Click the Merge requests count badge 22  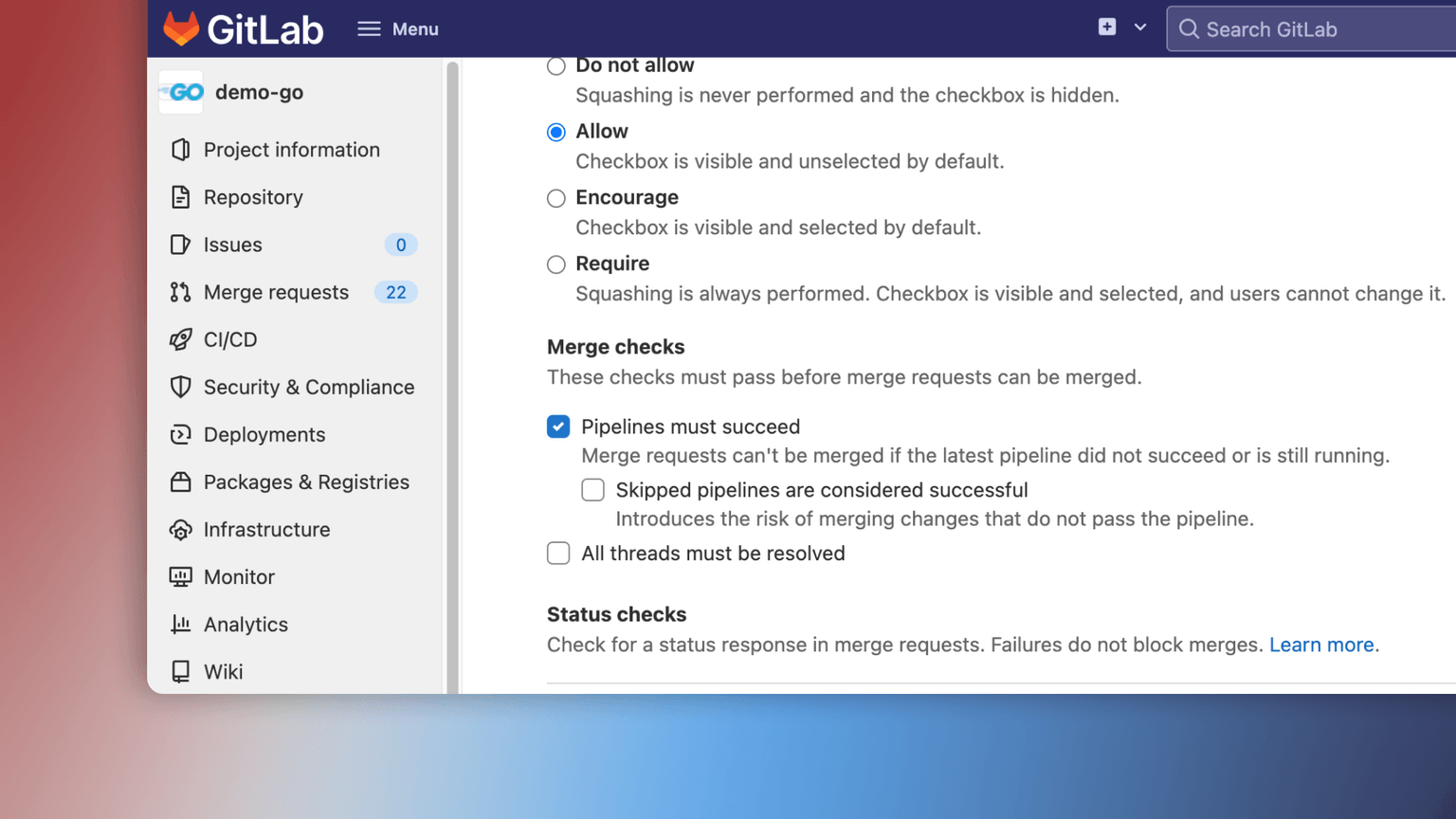396,292
